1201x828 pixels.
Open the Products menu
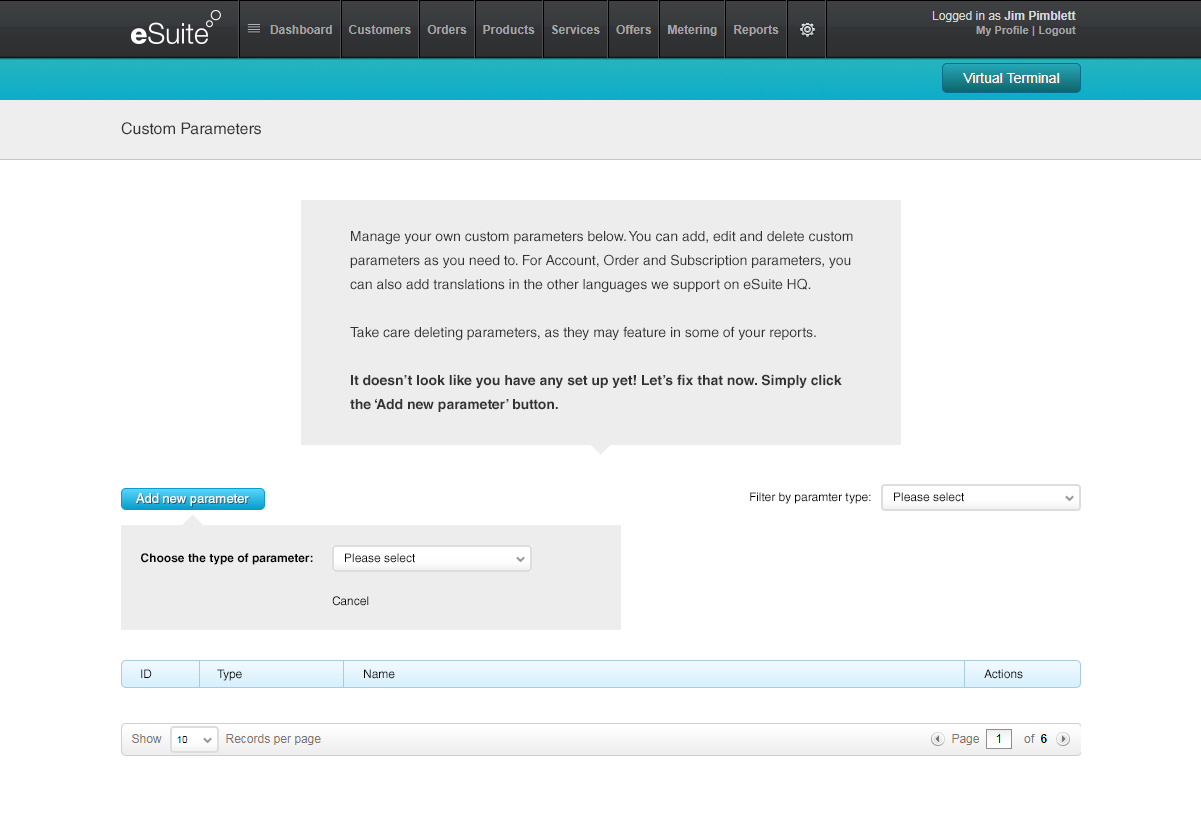[x=508, y=30]
